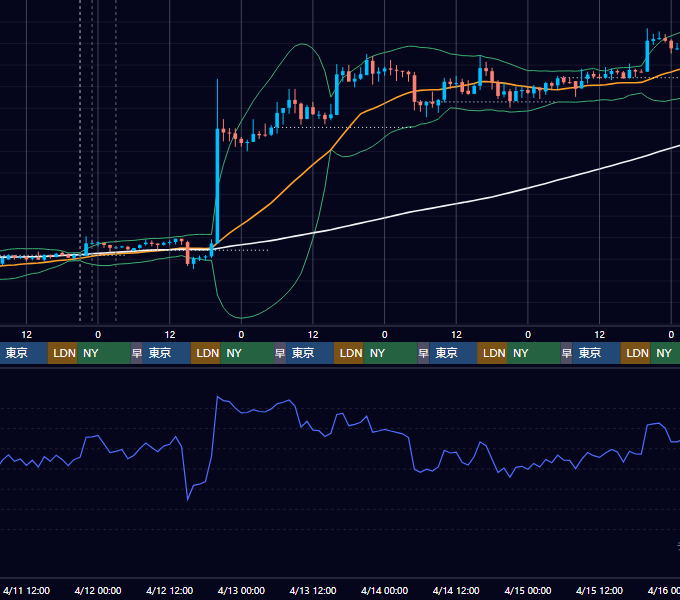Screen dimensions: 680x600
Task: Click the 4/13 12:00 date label
Action: click(313, 590)
